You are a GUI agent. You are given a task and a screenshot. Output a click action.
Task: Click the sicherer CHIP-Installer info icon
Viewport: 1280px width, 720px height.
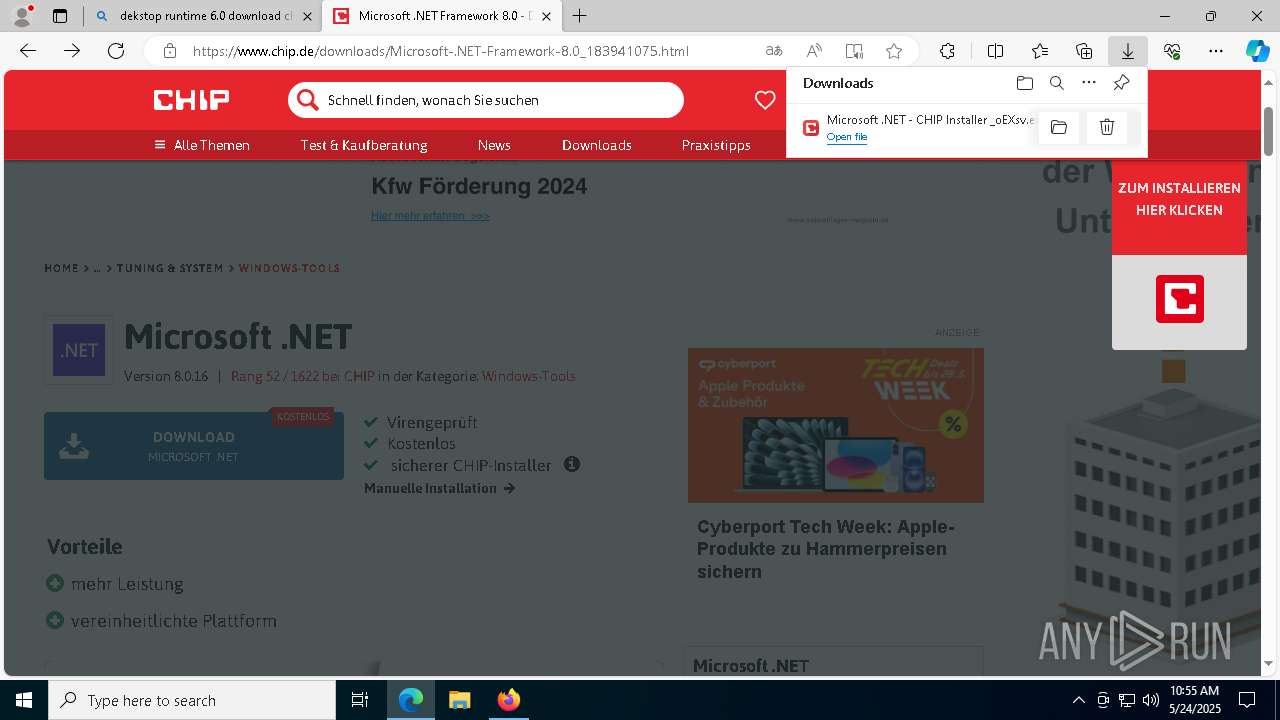click(x=572, y=464)
